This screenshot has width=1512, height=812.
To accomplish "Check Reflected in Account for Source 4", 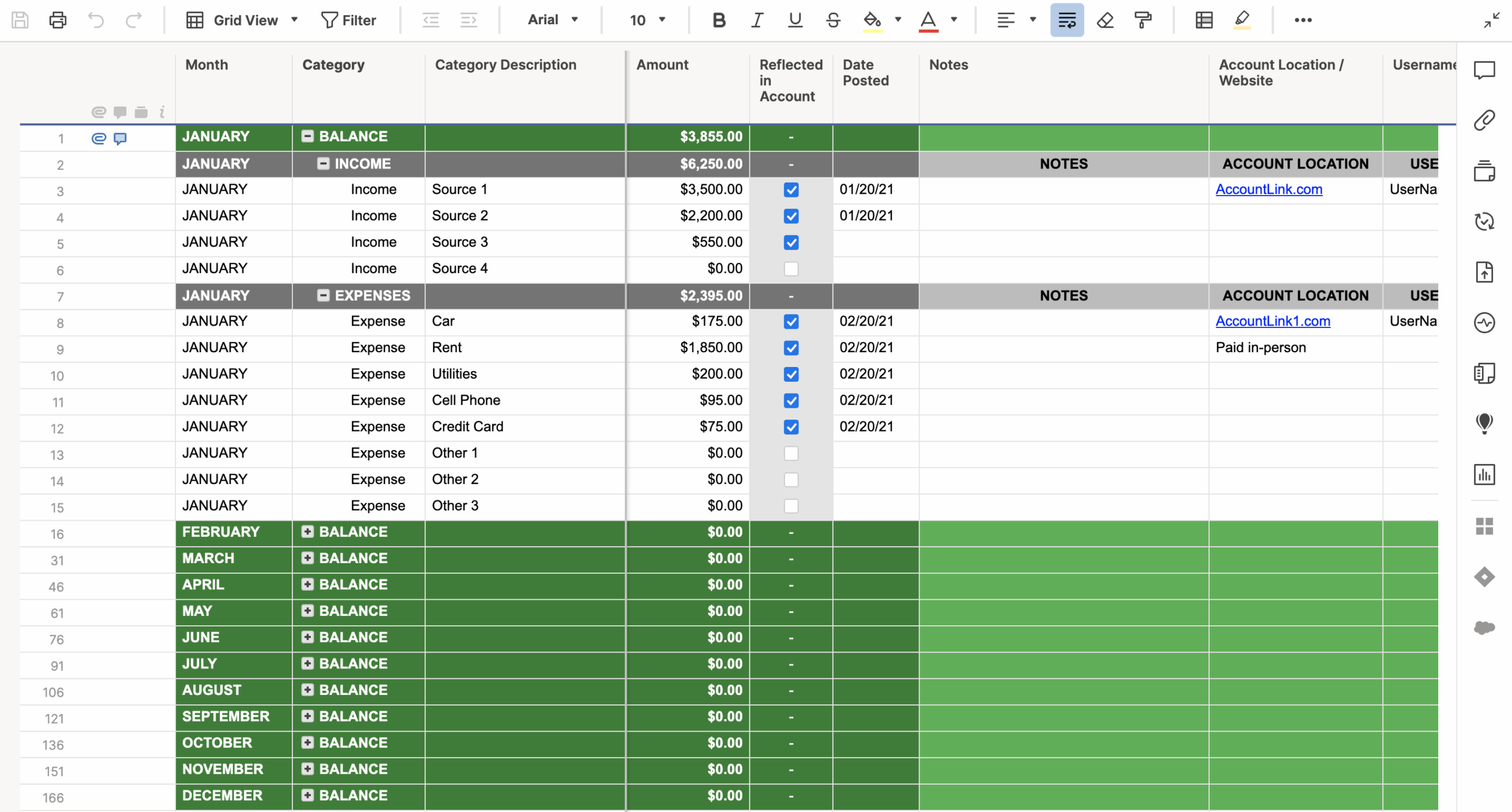I will (791, 269).
